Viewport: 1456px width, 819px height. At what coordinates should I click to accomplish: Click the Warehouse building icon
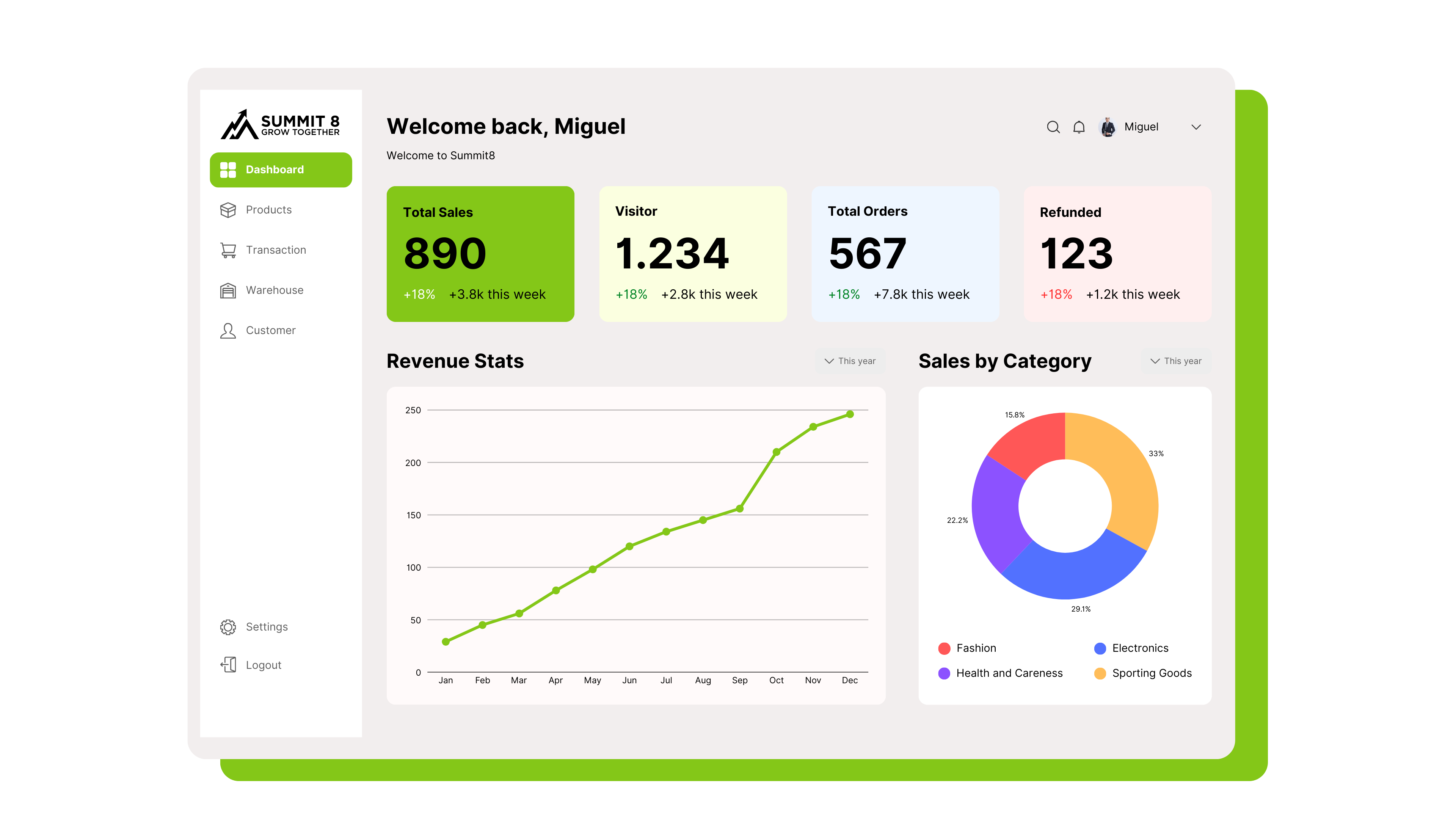coord(228,290)
